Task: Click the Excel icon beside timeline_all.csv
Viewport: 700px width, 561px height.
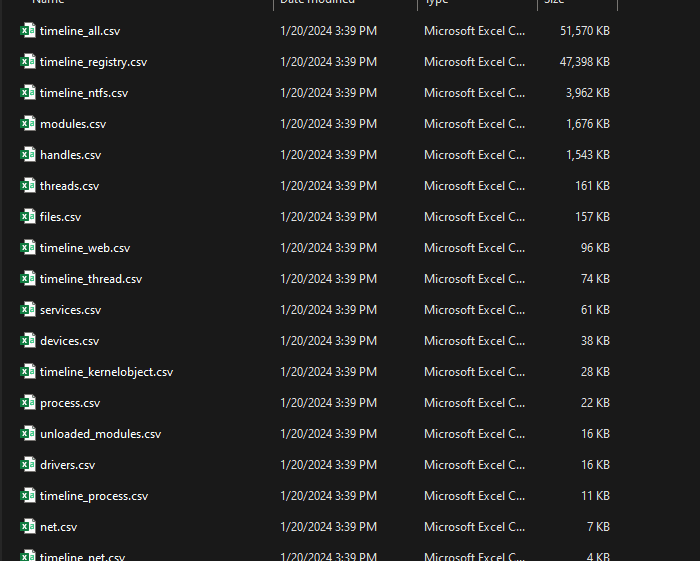Action: tap(28, 31)
